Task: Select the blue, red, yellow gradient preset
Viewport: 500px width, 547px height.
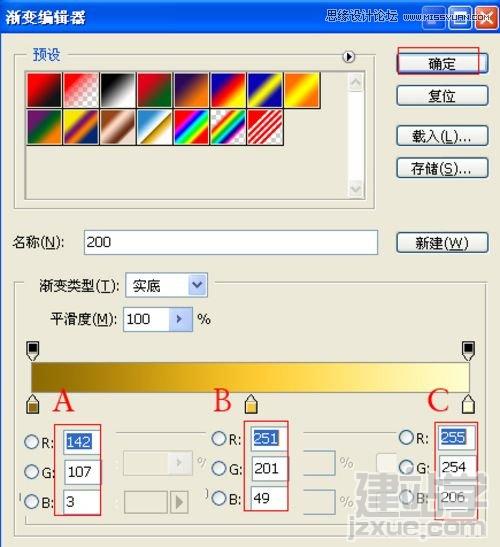Action: coord(228,90)
